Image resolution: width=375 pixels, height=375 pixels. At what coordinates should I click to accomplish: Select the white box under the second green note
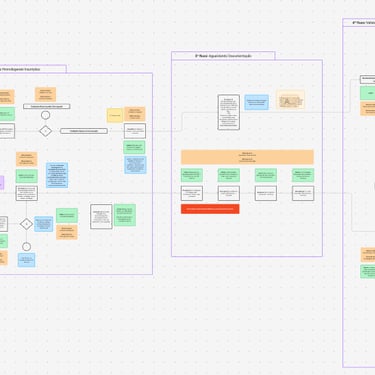pyautogui.click(x=229, y=193)
